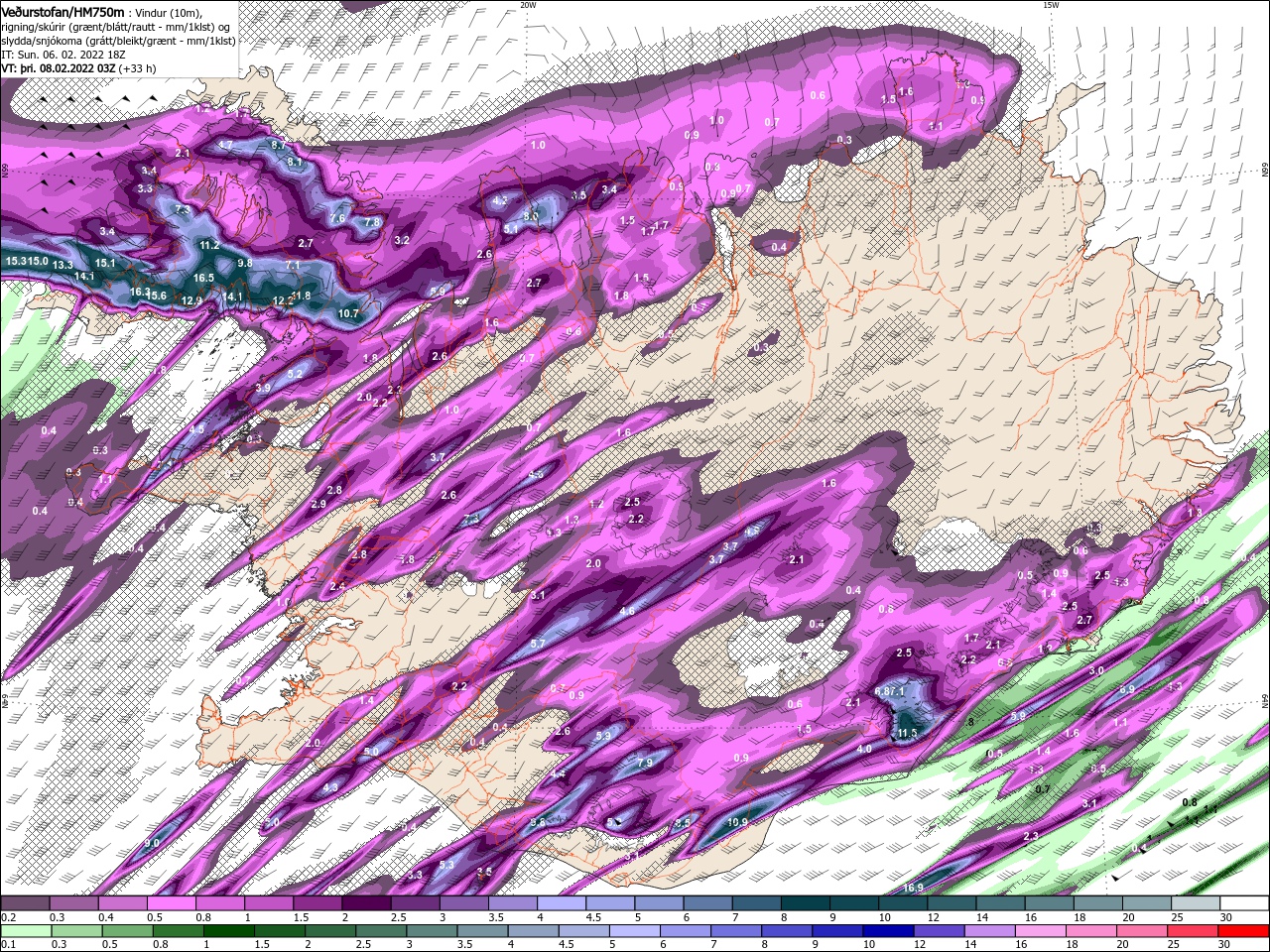The height and width of the screenshot is (952, 1270).
Task: Click the 5.7 precipitation value
Action: [x=538, y=644]
